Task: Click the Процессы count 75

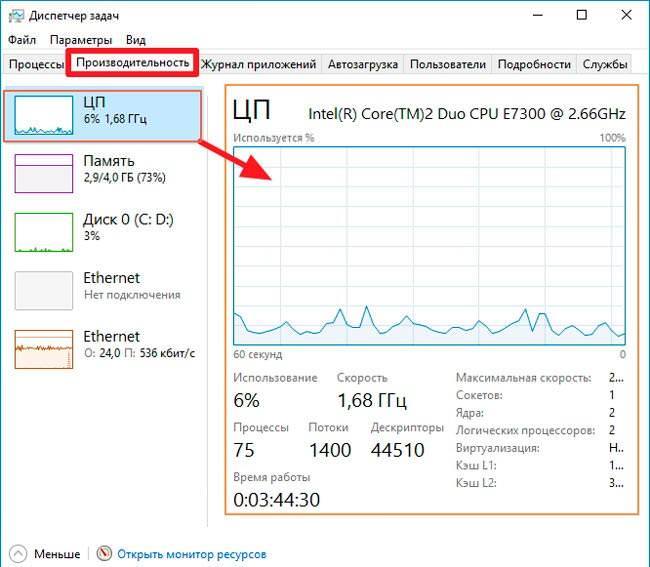Action: pyautogui.click(x=243, y=450)
